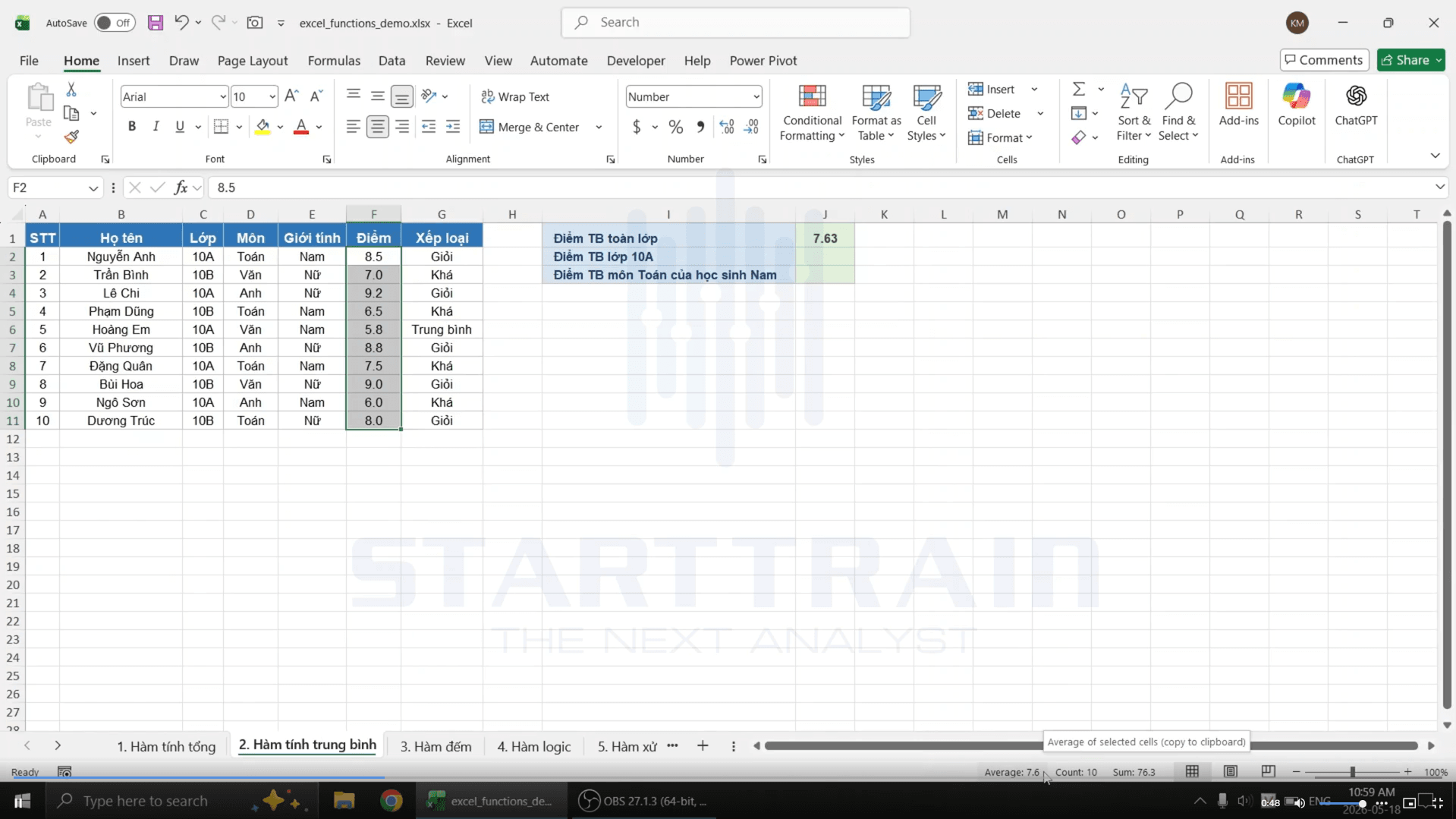
Task: Click the AutoSum sigma icon
Action: tap(1079, 90)
